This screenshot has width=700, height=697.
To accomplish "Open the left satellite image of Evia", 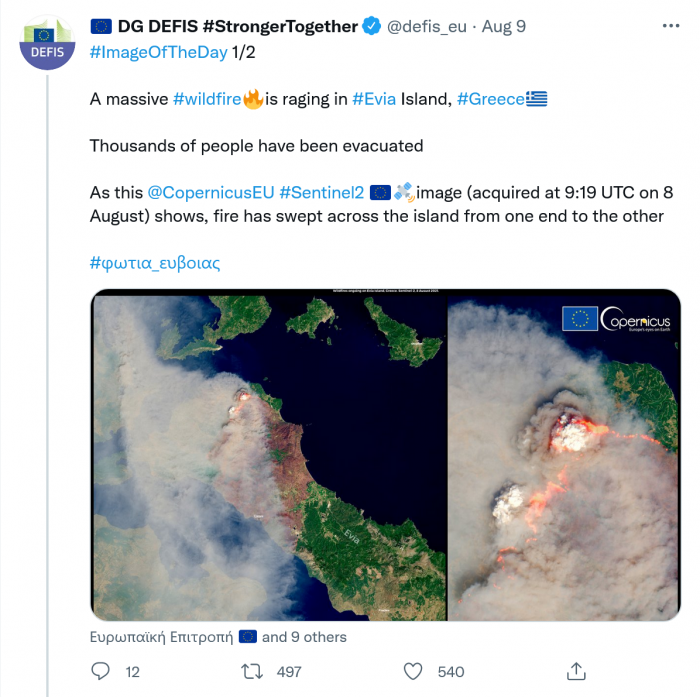I will 268,455.
